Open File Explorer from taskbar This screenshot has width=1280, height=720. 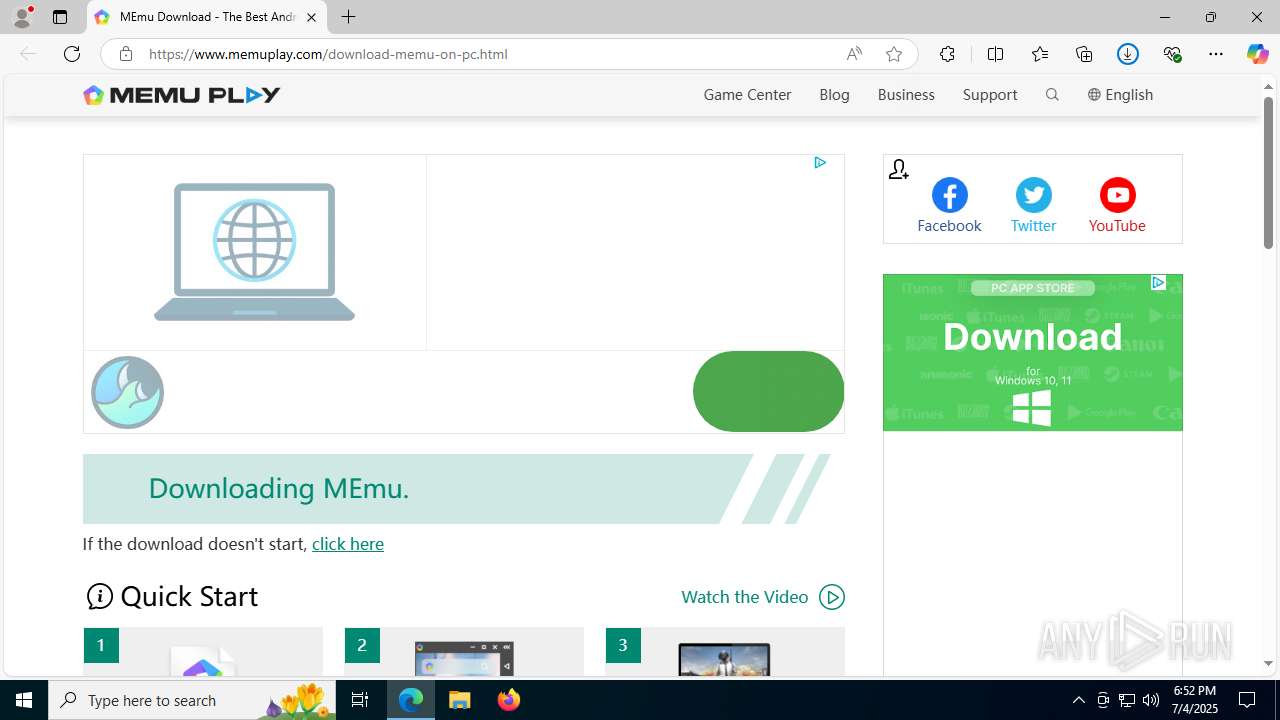[460, 700]
